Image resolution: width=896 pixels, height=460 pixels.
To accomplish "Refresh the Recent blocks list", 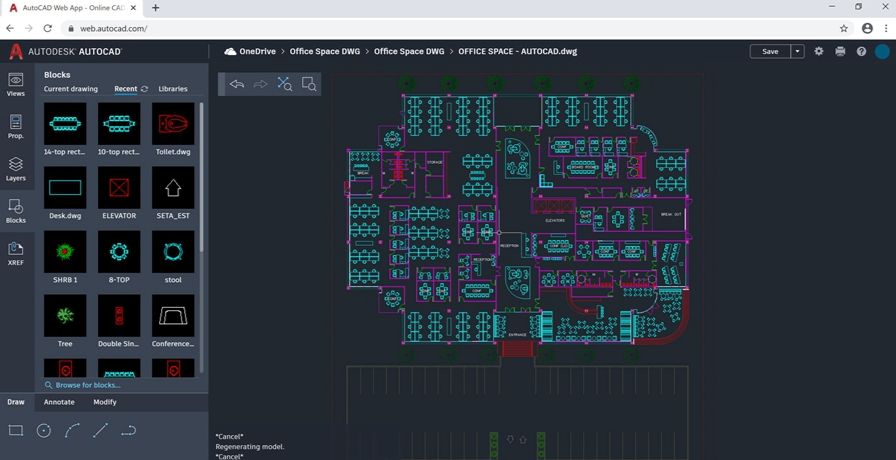I will pos(145,89).
